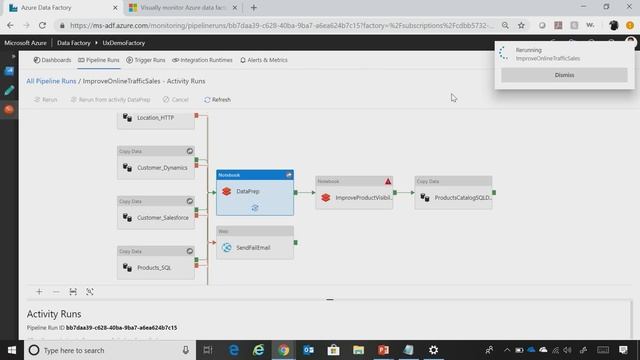The image size is (640, 360).
Task: Click error triangle on ImproveProductVisibility node
Action: (x=388, y=181)
